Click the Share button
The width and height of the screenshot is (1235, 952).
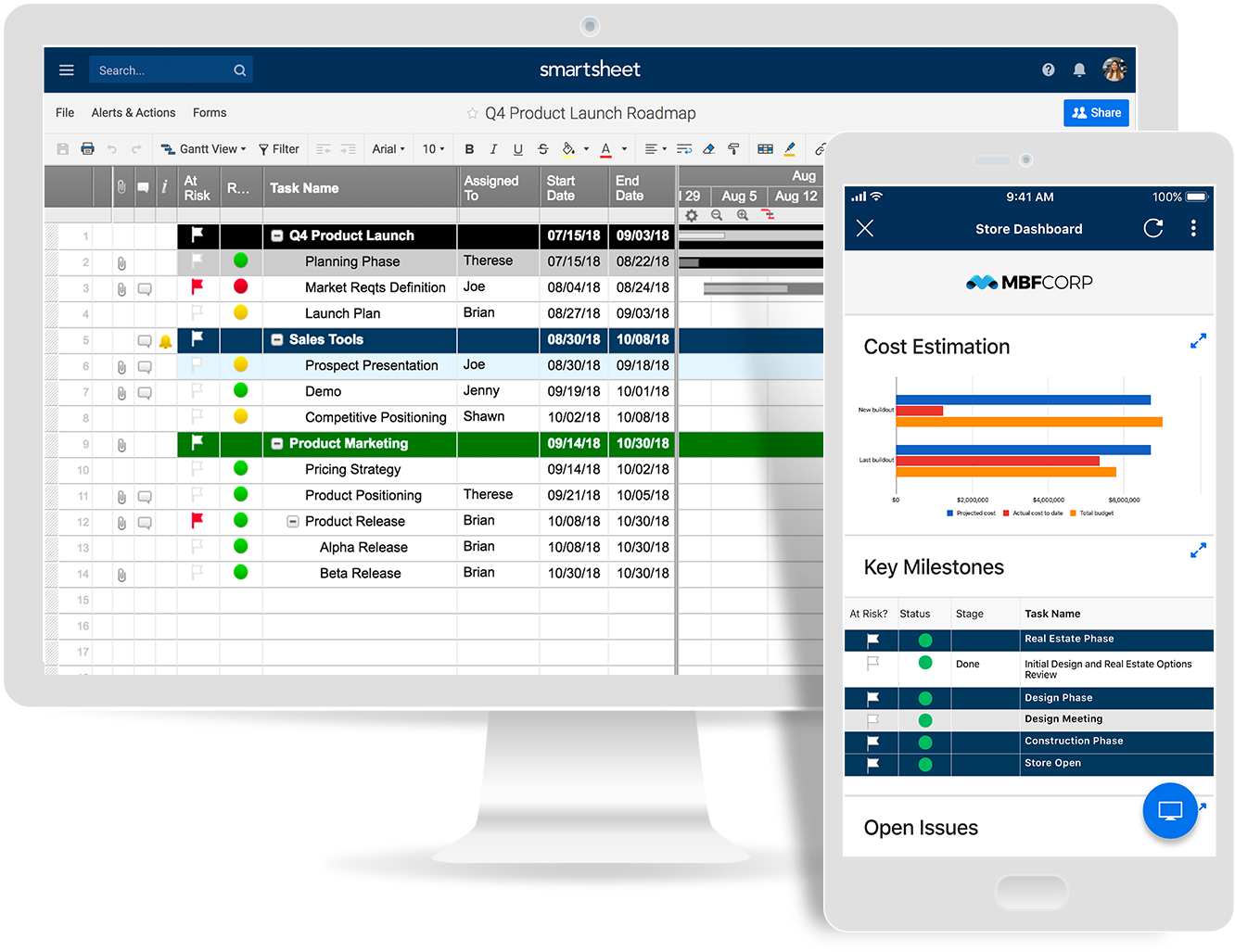(x=1096, y=113)
